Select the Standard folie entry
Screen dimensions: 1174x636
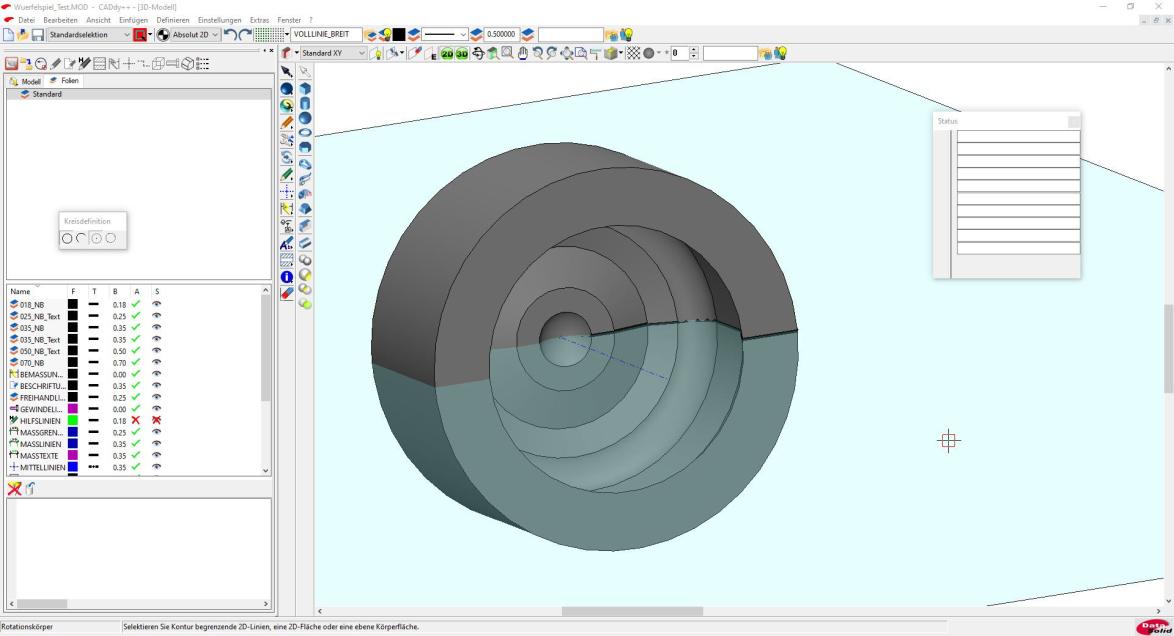(x=47, y=94)
